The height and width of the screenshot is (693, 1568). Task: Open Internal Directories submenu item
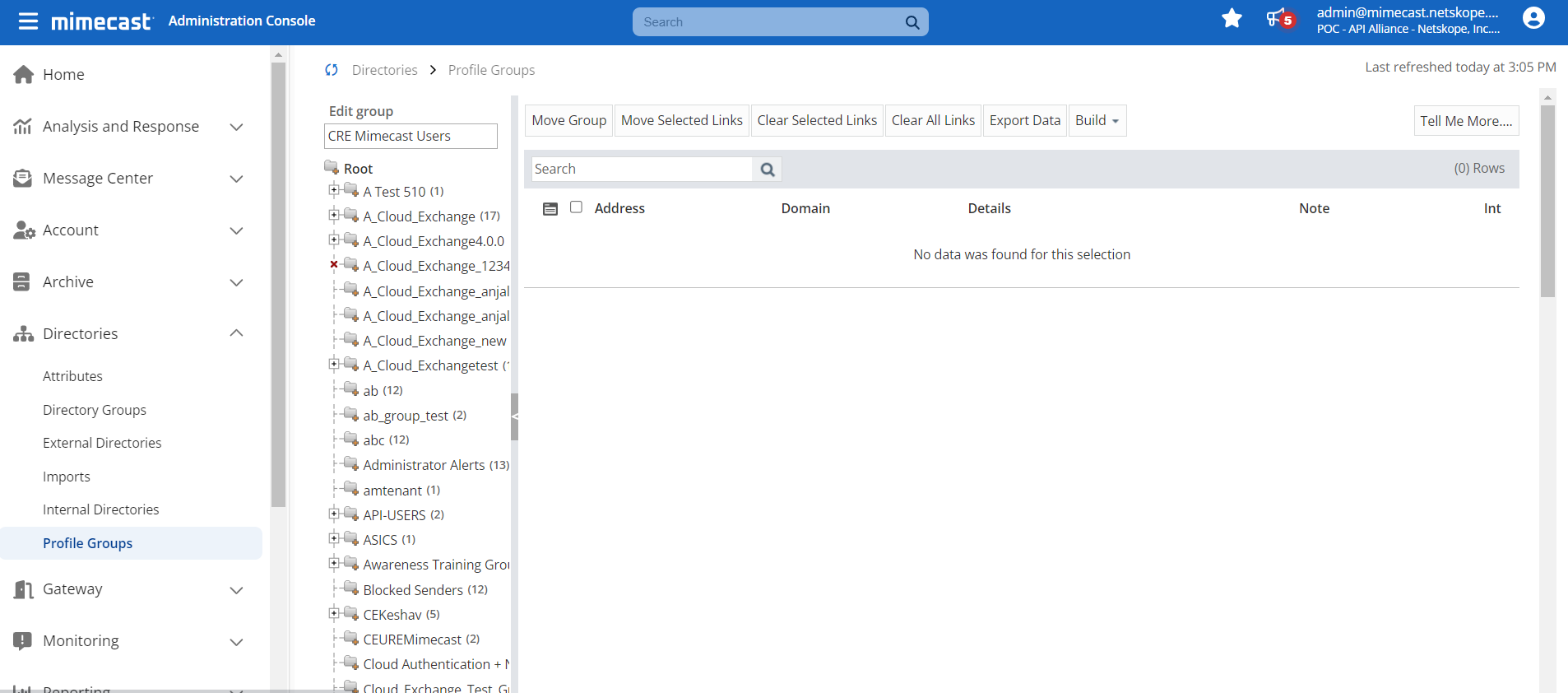[101, 509]
